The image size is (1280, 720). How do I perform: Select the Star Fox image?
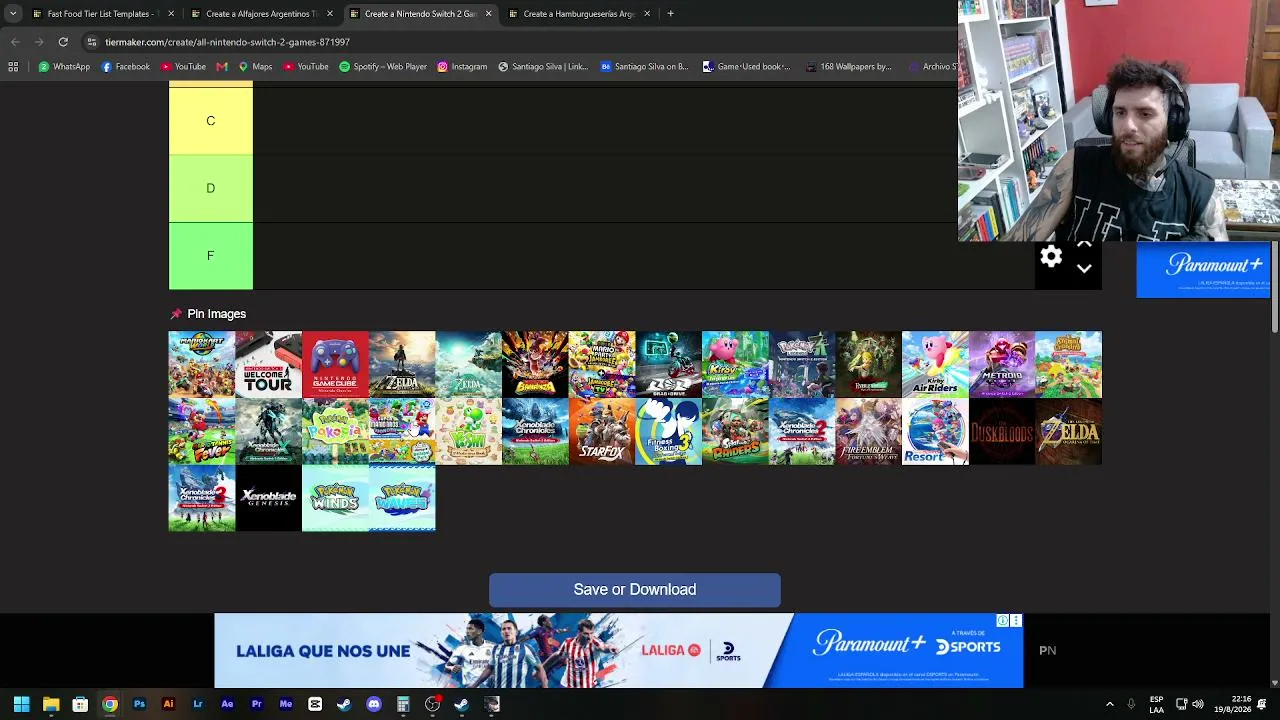602,432
